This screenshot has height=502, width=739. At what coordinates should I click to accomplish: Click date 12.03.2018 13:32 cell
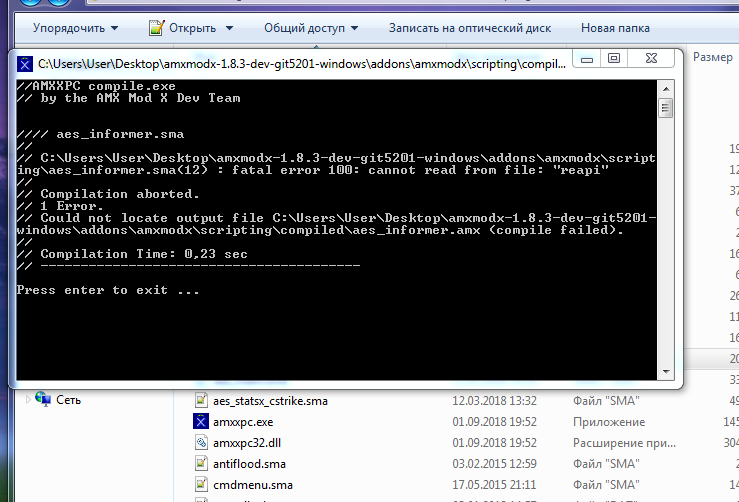click(x=494, y=401)
